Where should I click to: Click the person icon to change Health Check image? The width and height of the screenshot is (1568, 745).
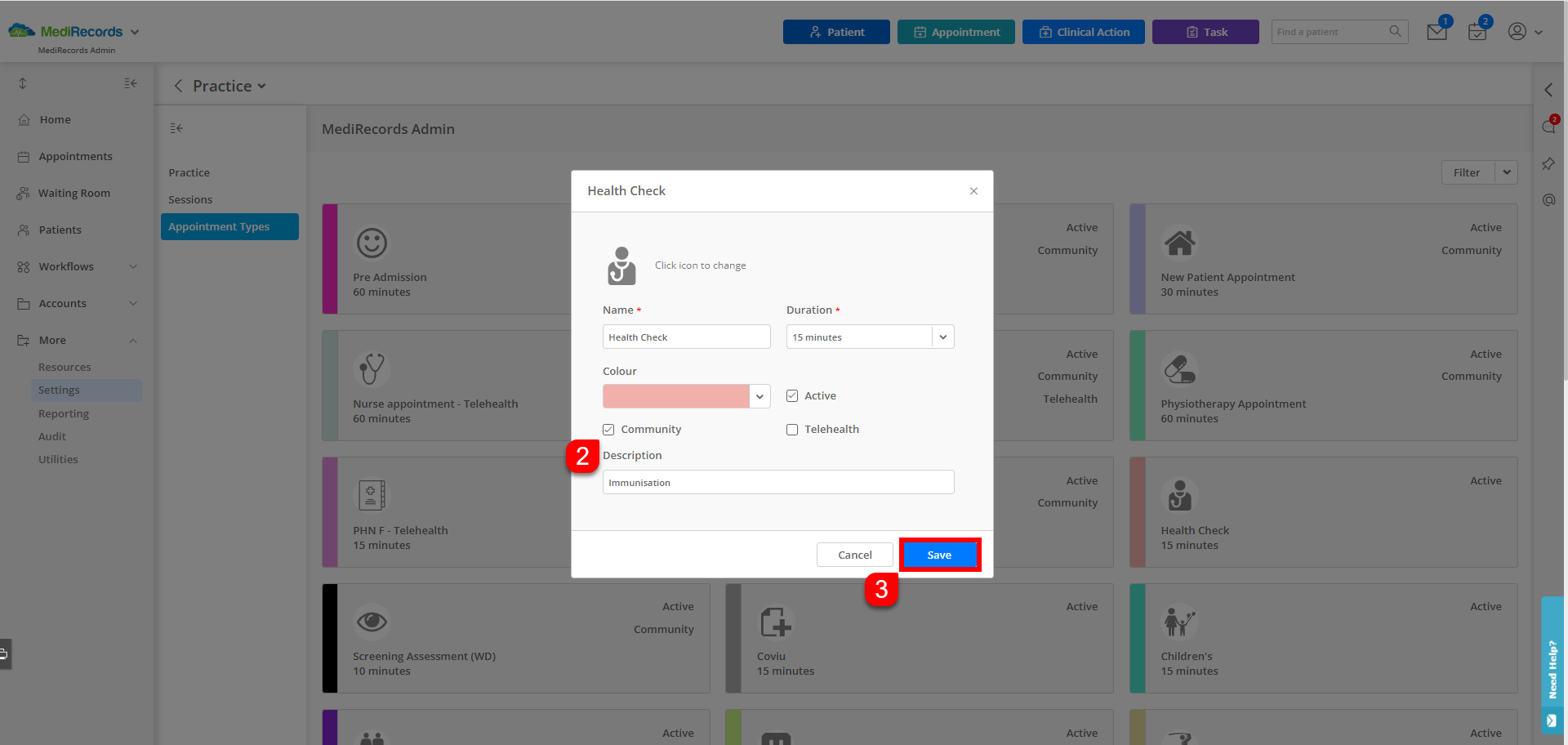(621, 265)
